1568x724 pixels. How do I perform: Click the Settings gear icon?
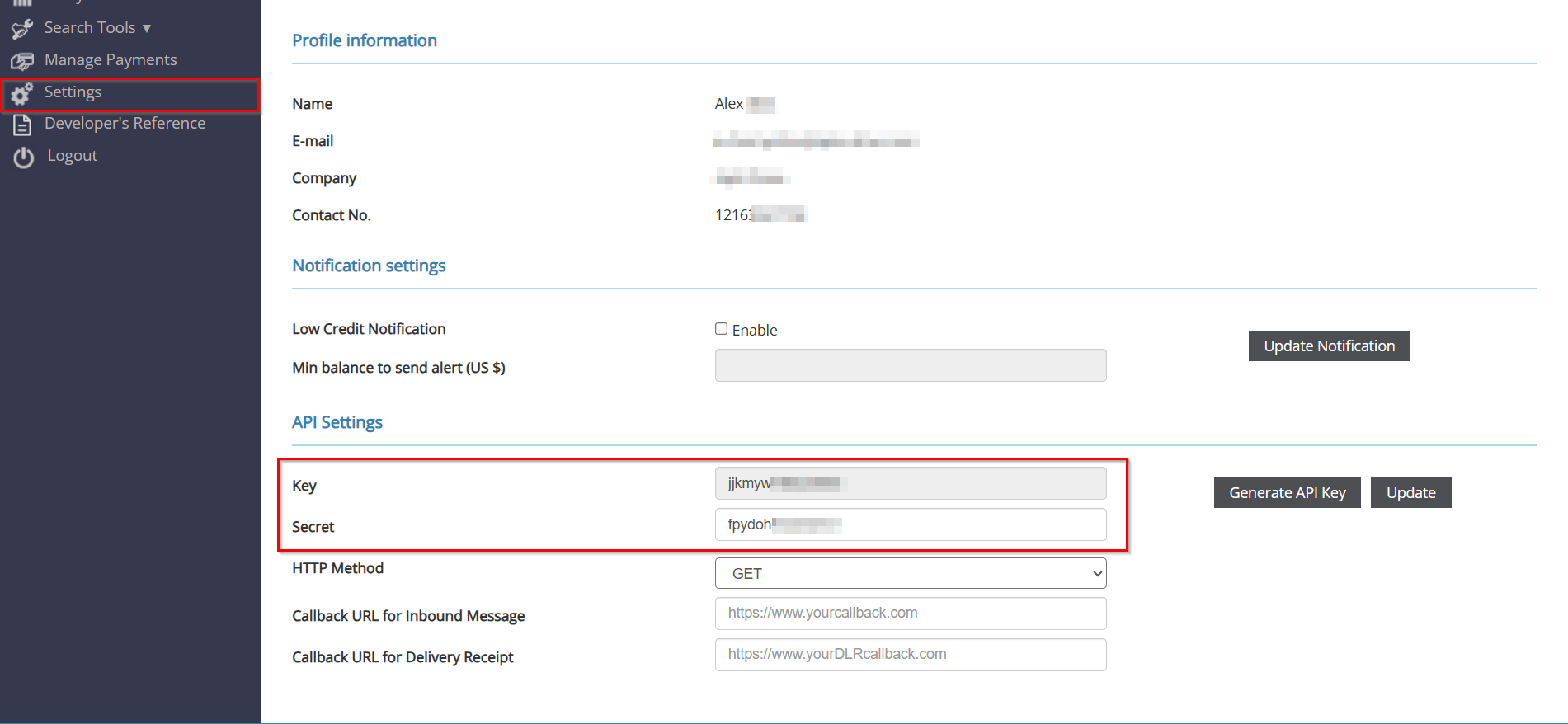[22, 94]
